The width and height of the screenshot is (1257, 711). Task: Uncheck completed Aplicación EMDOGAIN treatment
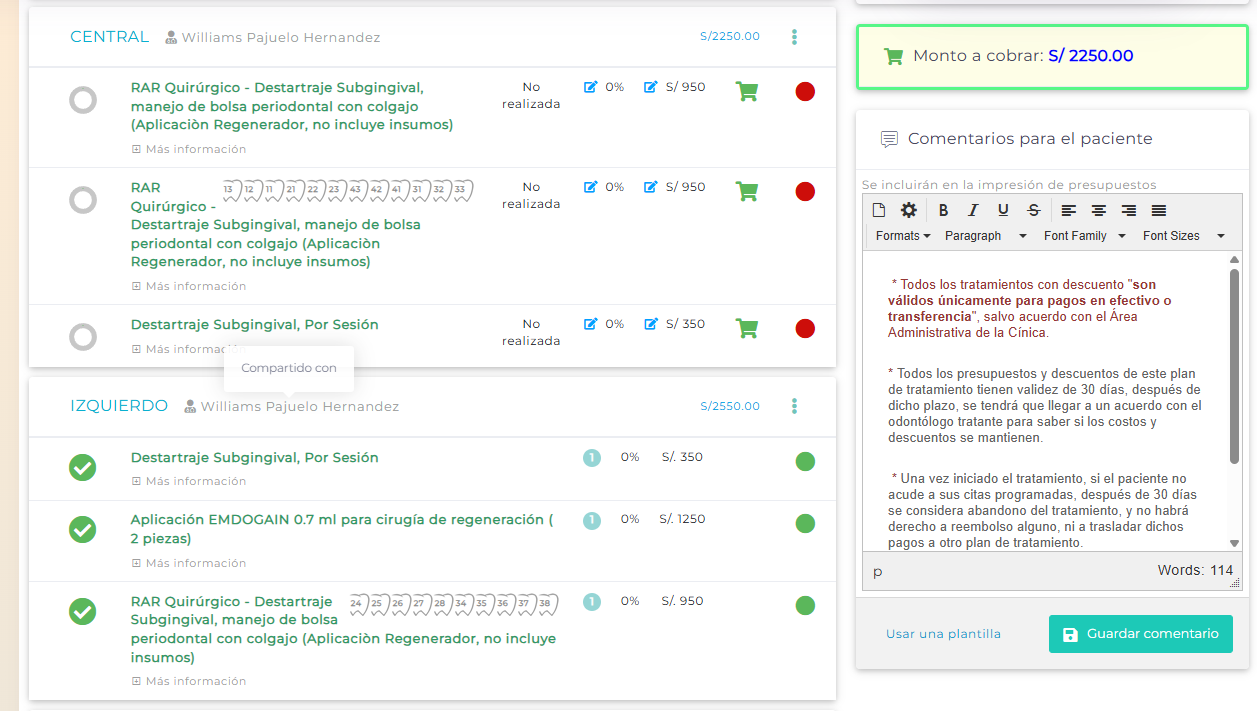tap(83, 529)
